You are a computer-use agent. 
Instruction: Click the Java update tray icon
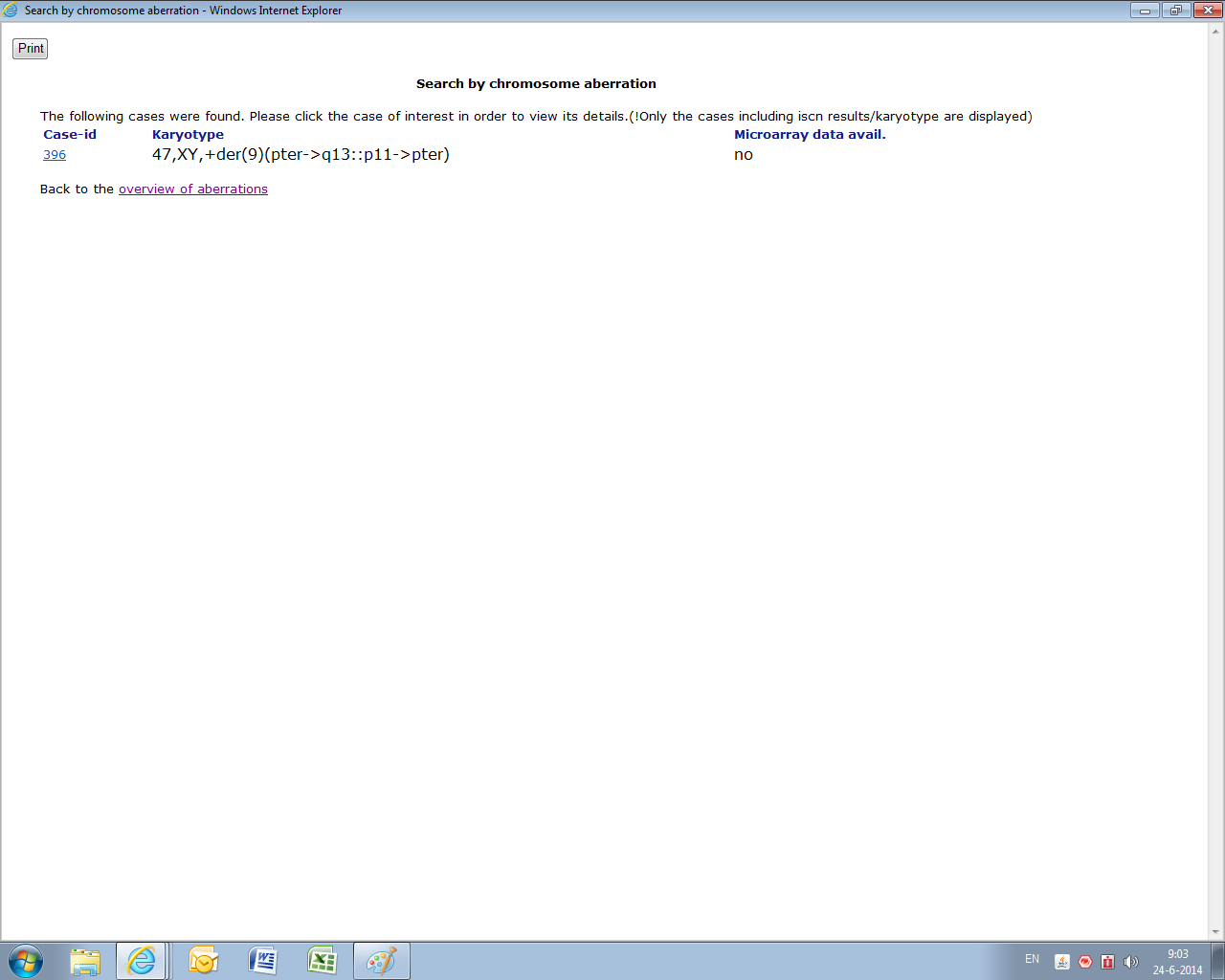pos(1061,962)
